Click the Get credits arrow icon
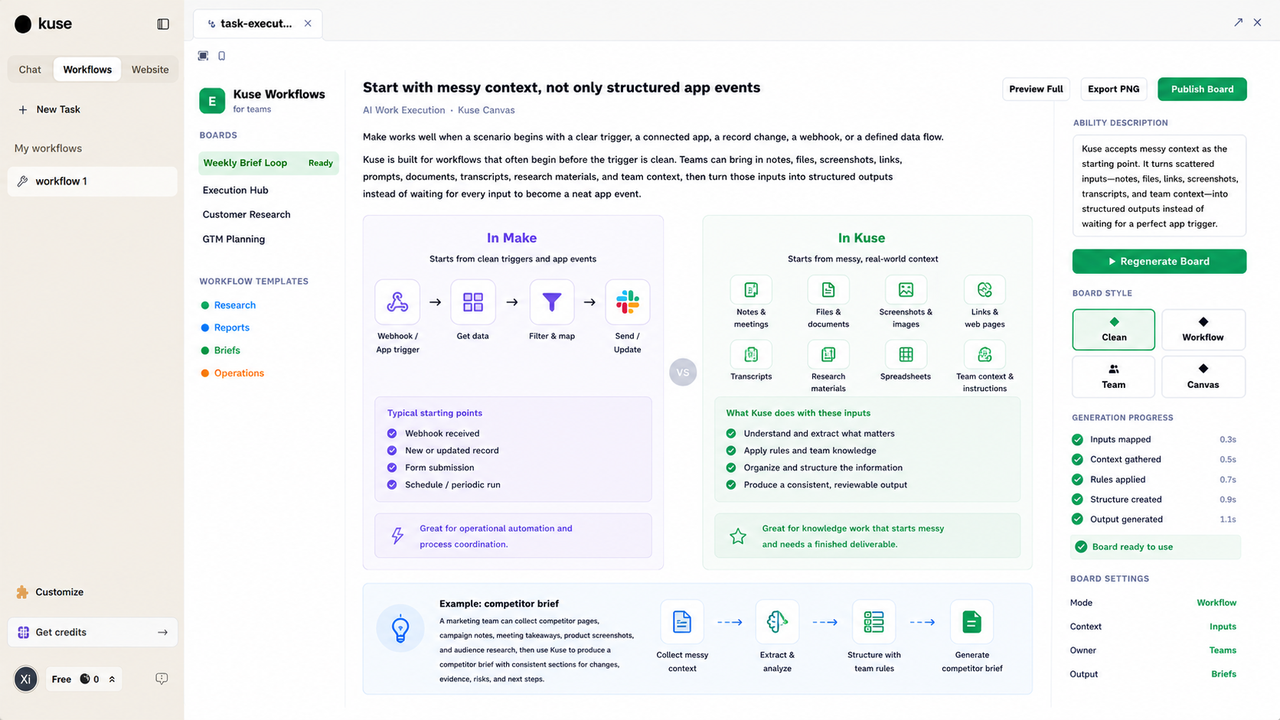1280x720 pixels. pos(162,632)
